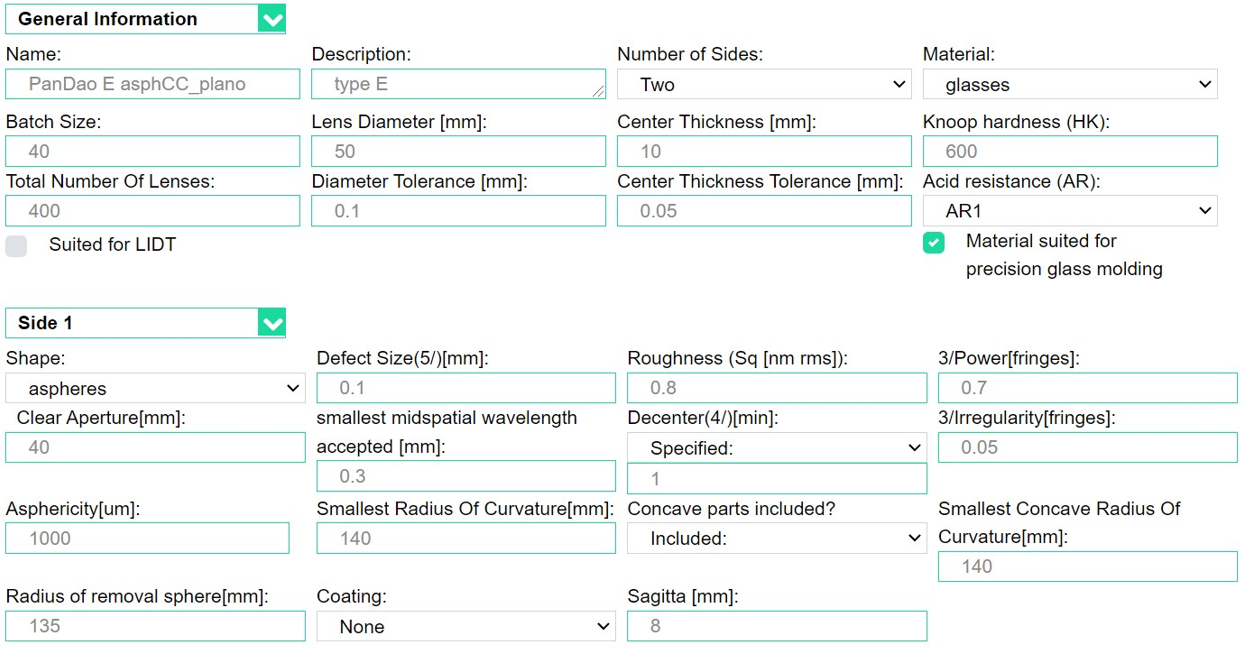Open the Shape dropdown showing aspheres

coord(155,389)
